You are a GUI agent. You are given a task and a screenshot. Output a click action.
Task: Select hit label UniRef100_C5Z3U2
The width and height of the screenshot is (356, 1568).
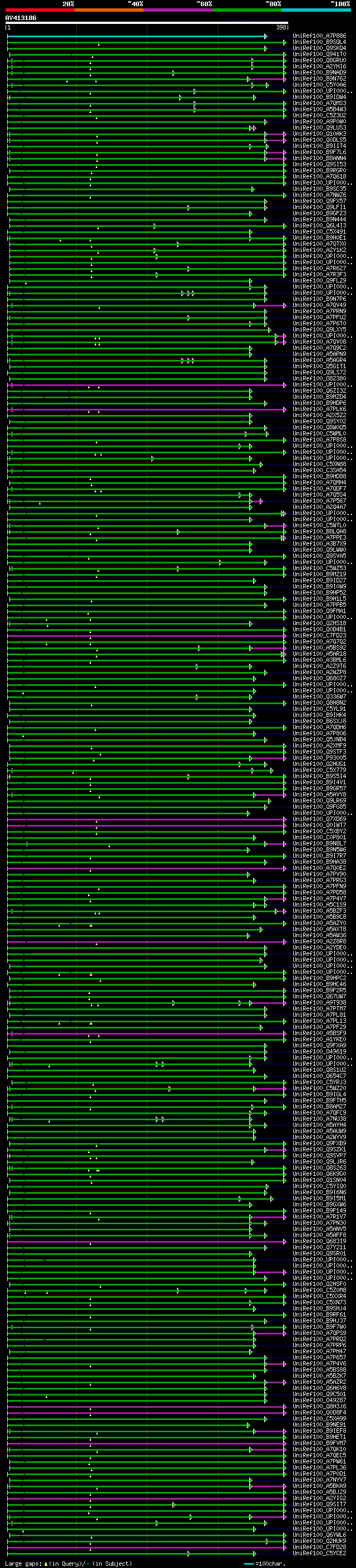(x=319, y=116)
